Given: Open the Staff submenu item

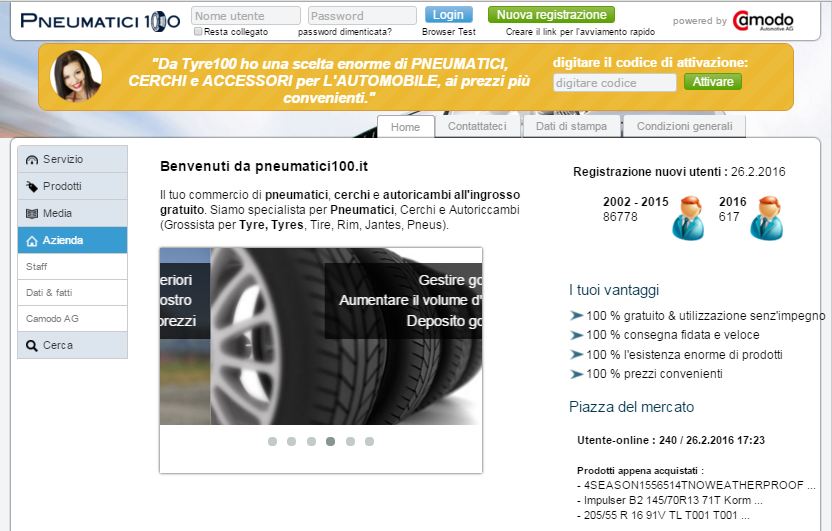Looking at the screenshot, I should [x=72, y=266].
